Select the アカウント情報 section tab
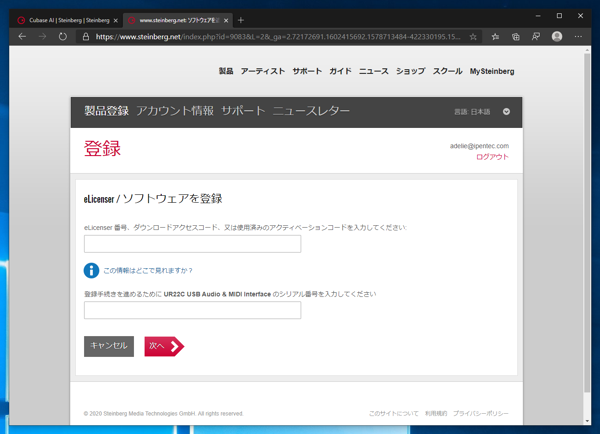This screenshot has height=434, width=600. (175, 111)
